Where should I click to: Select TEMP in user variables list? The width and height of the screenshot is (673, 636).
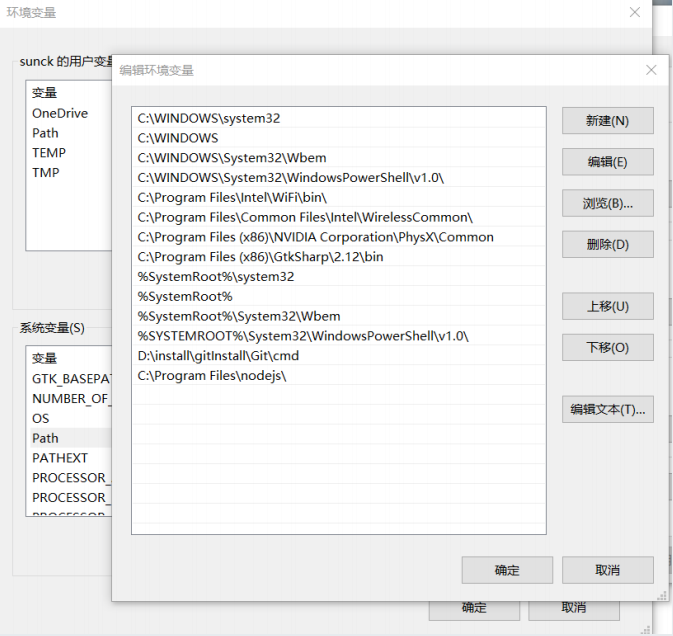click(x=69, y=153)
